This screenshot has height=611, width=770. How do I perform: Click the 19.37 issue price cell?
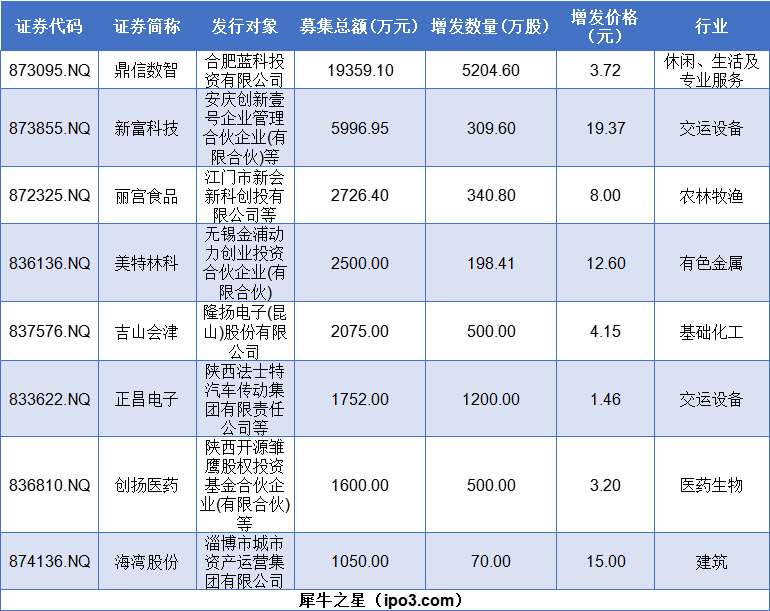[605, 128]
